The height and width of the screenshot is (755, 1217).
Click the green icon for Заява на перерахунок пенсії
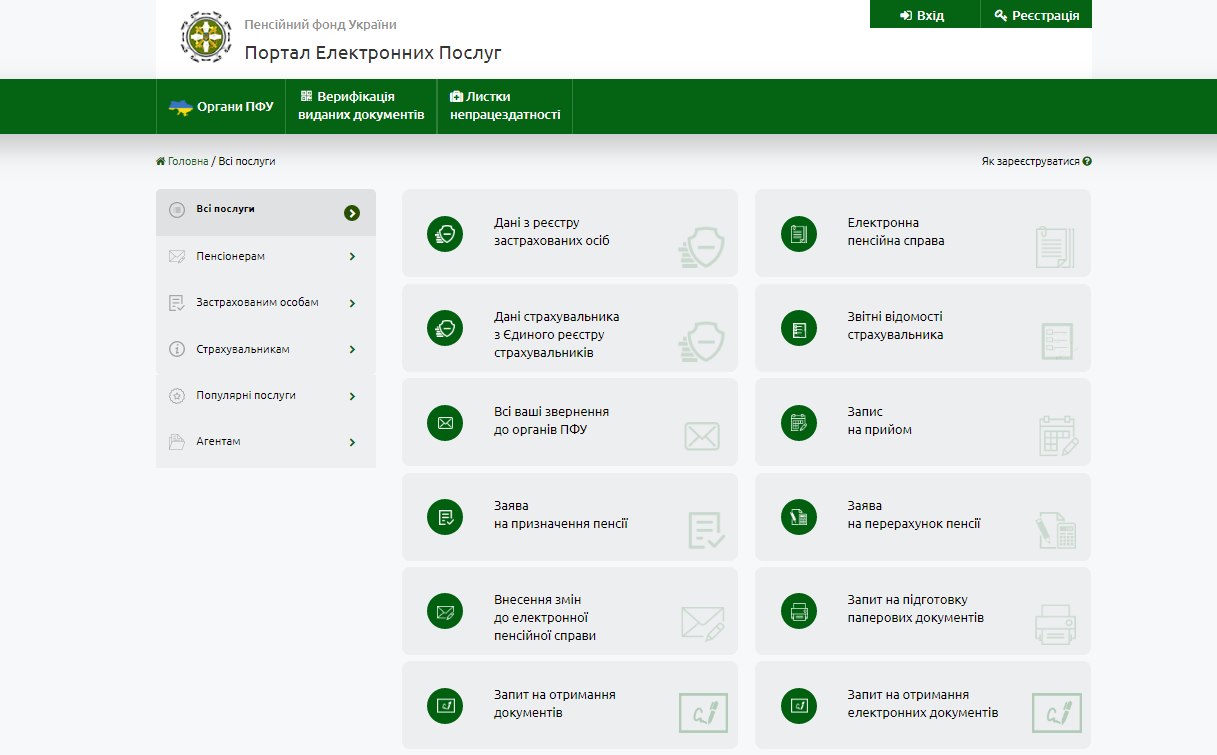tap(799, 517)
